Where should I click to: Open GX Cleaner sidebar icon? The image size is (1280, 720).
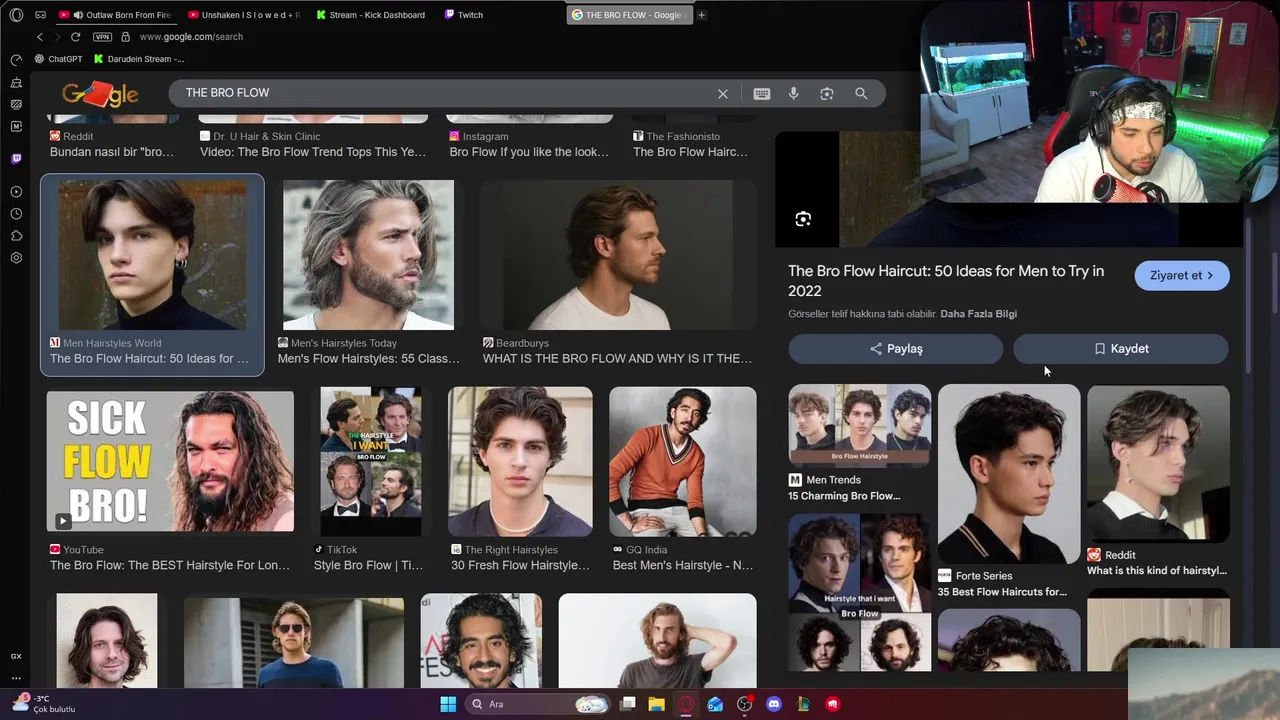(x=16, y=82)
